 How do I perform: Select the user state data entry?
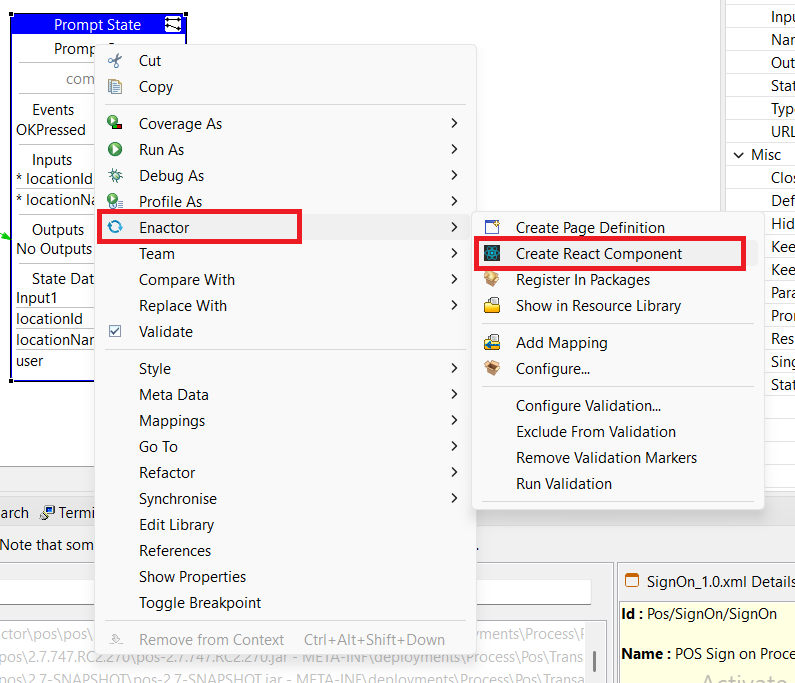(29, 361)
